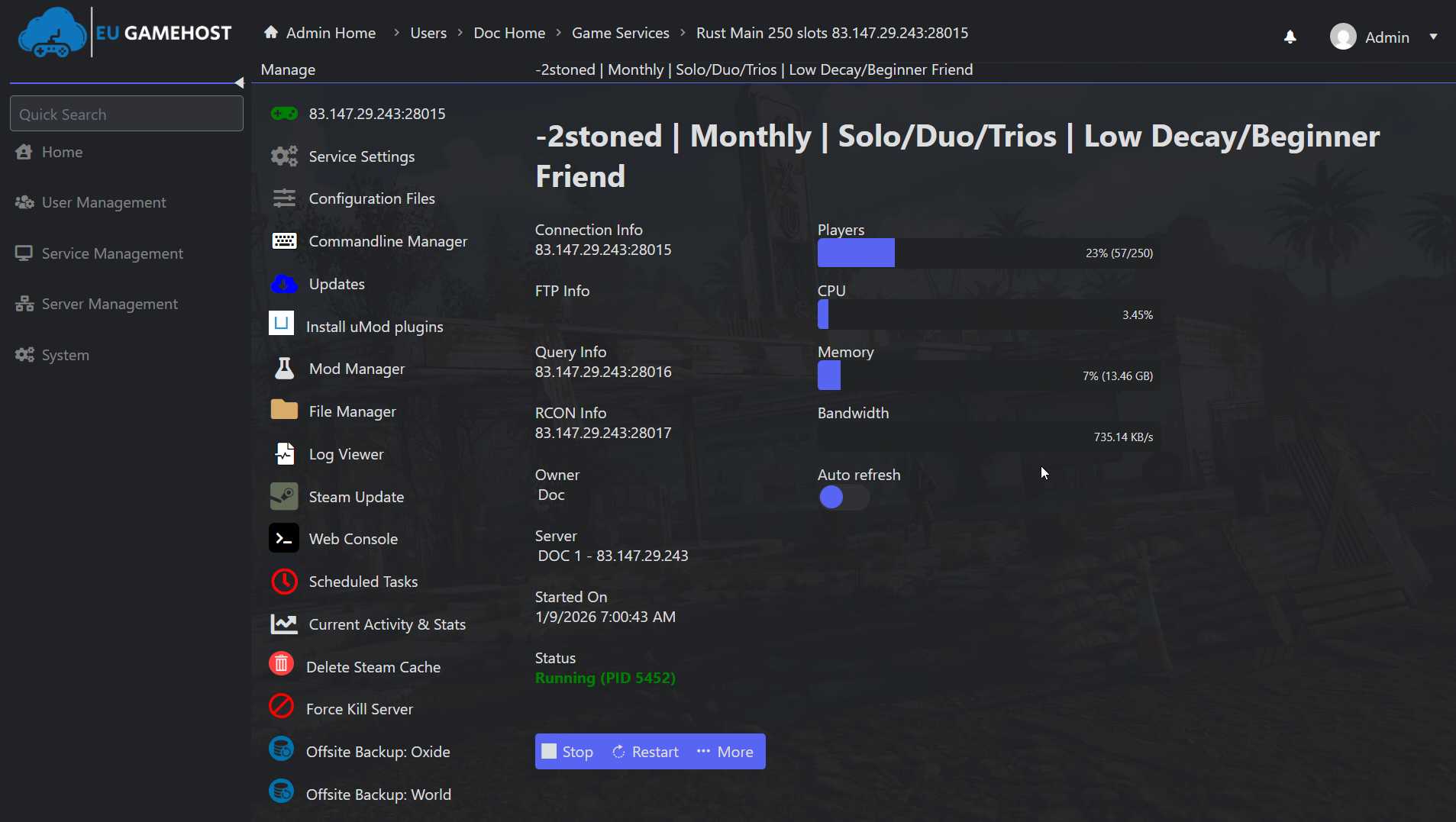Run a Steam Update
This screenshot has width=1456, height=822.
357,496
